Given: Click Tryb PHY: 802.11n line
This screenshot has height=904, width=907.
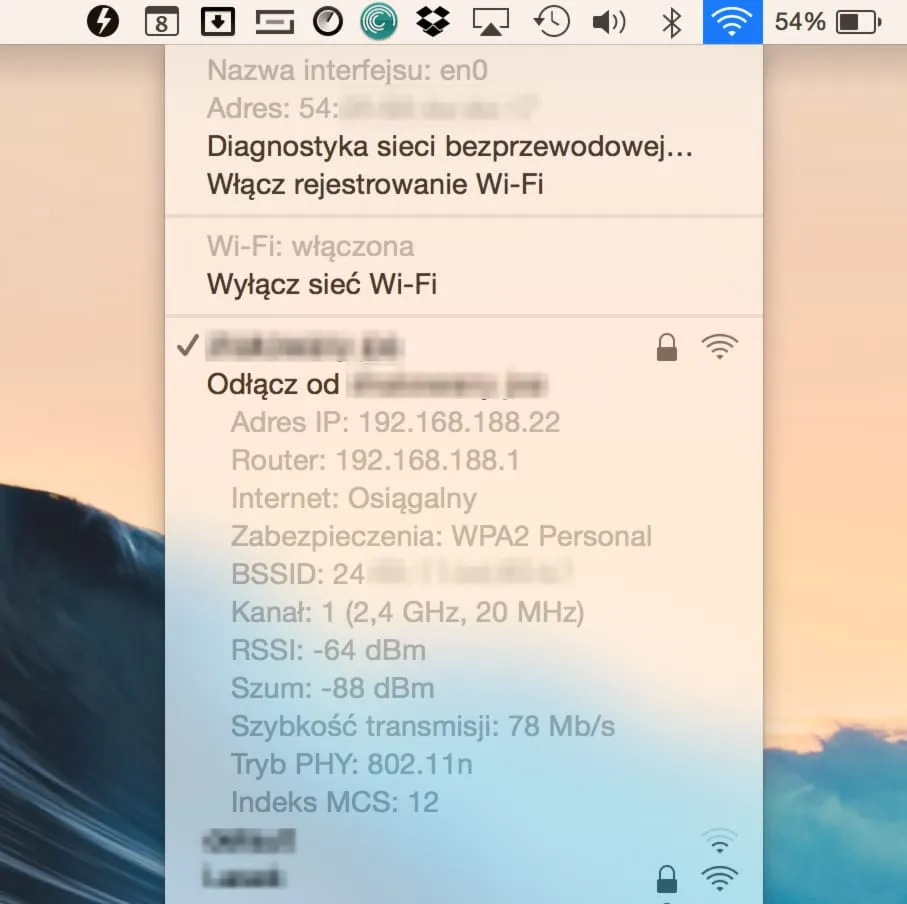Looking at the screenshot, I should point(463,764).
